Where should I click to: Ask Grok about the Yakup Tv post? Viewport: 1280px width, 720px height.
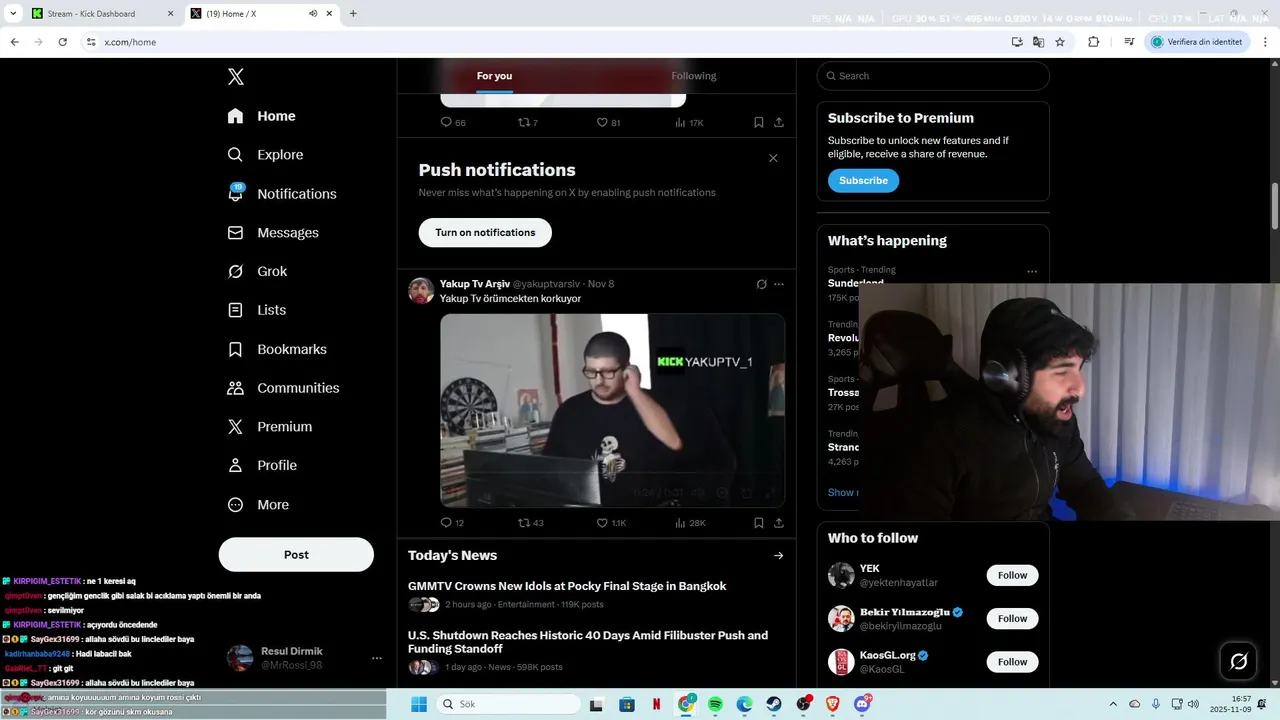point(761,284)
